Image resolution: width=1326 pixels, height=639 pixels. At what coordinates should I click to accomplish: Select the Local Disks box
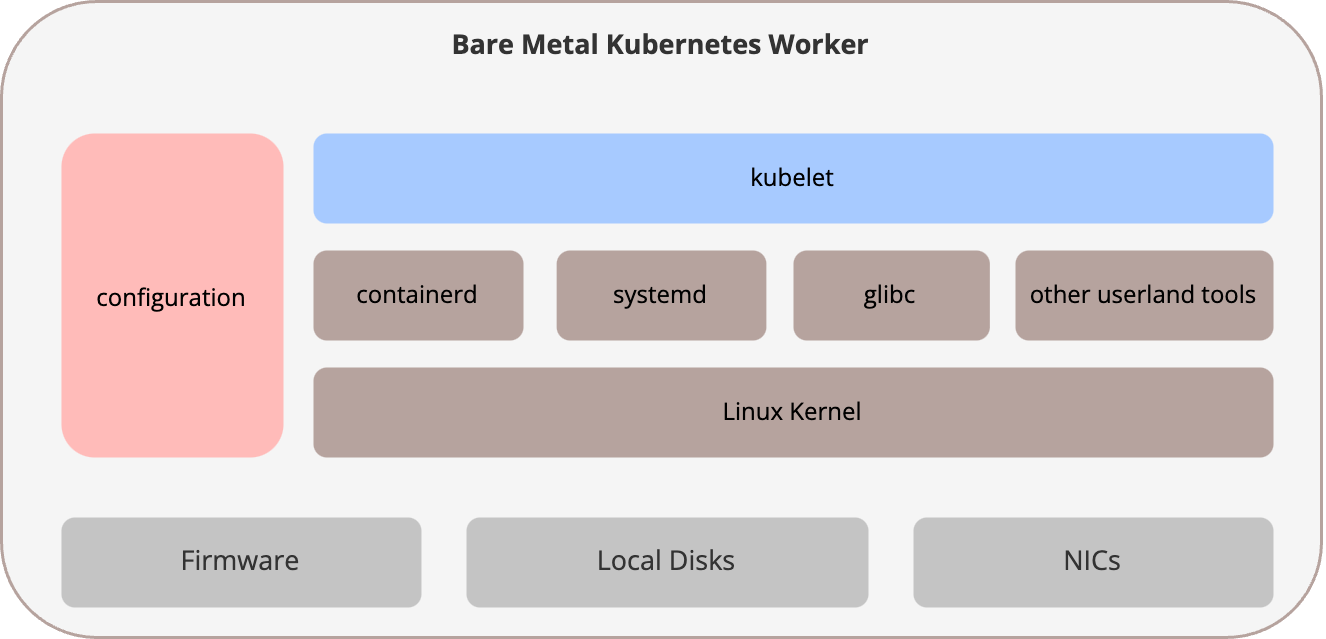(667, 562)
